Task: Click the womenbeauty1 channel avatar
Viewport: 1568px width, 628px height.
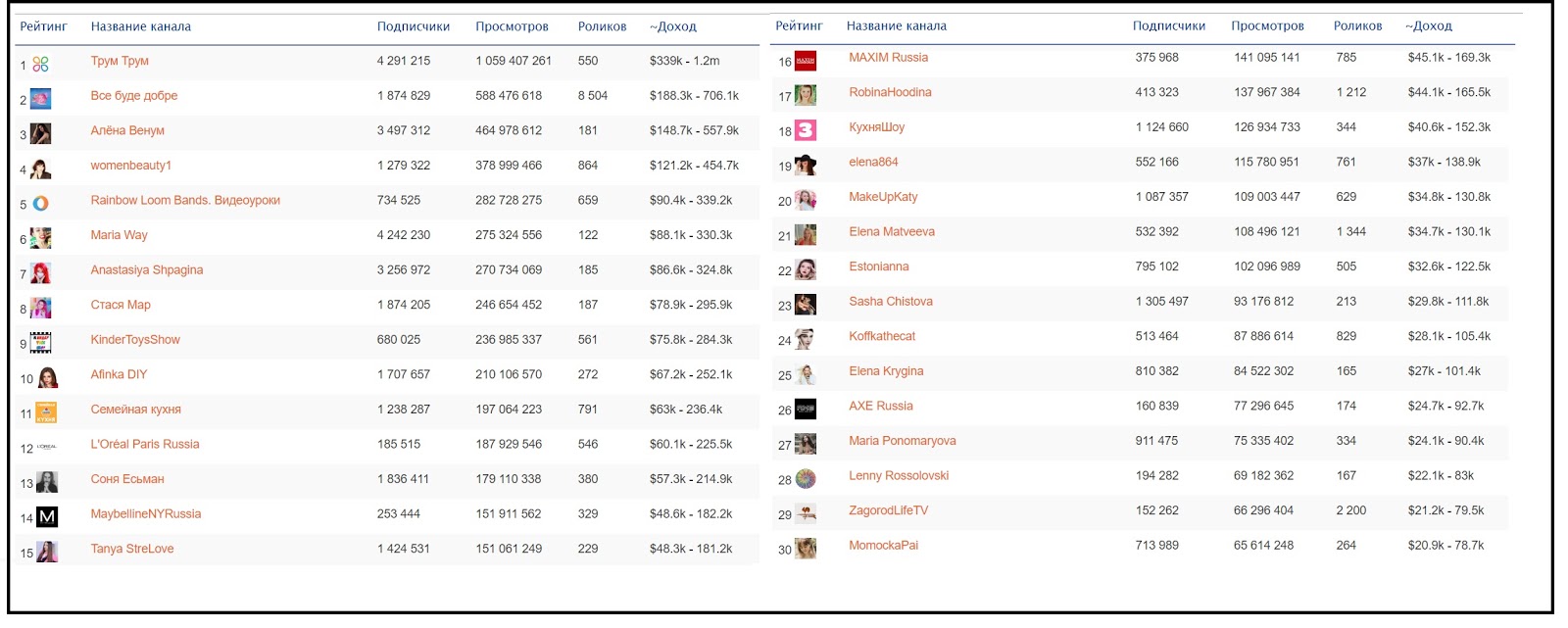Action: click(40, 169)
